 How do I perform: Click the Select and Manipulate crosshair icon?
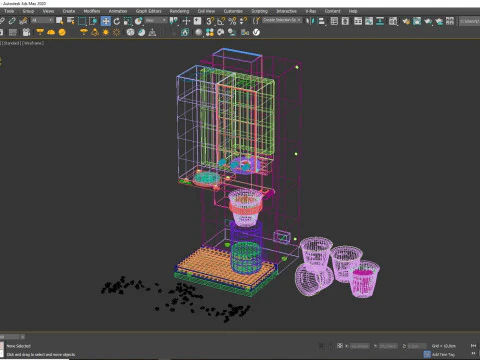(186, 21)
